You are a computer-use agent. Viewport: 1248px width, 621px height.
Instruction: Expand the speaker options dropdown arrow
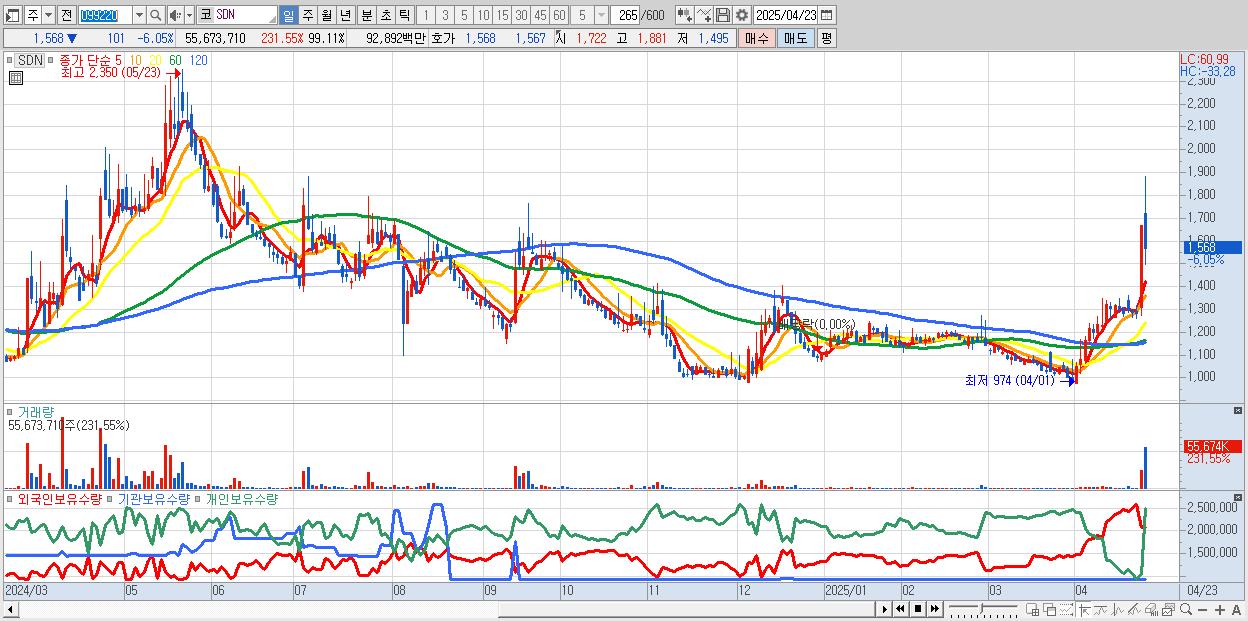(189, 15)
